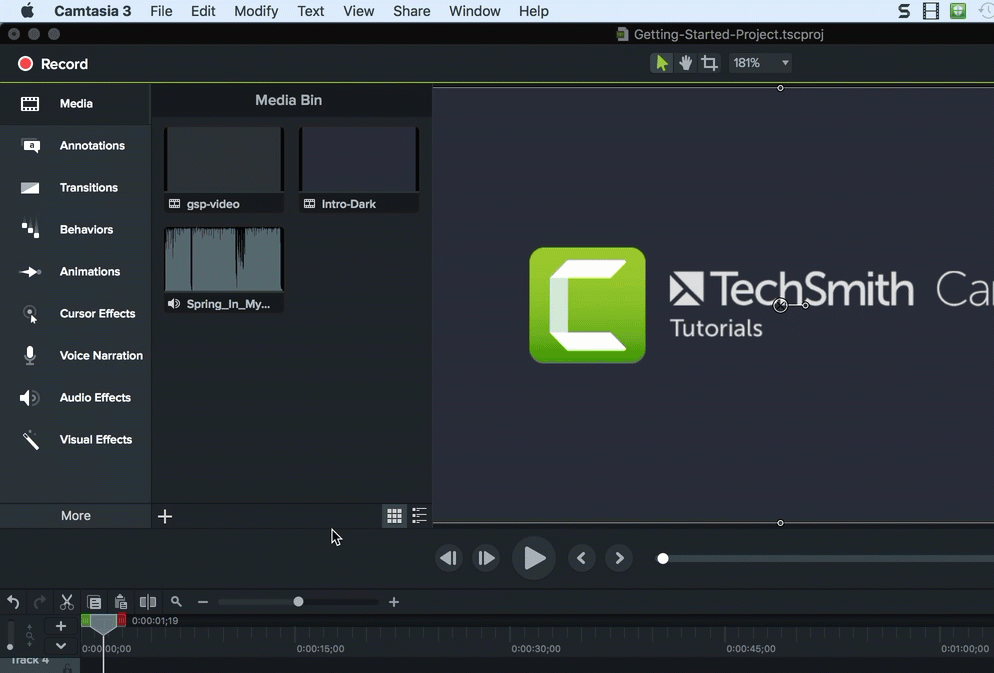
Task: Click the Camtasia logo on canvas
Action: tap(588, 305)
